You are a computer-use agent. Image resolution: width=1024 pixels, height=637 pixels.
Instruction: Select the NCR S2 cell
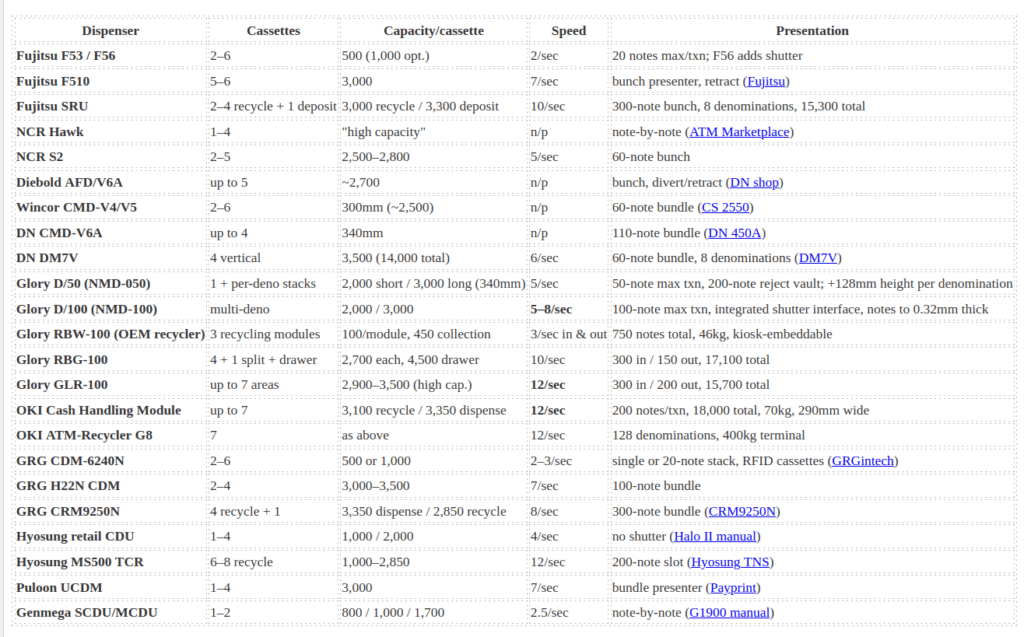click(x=110, y=157)
